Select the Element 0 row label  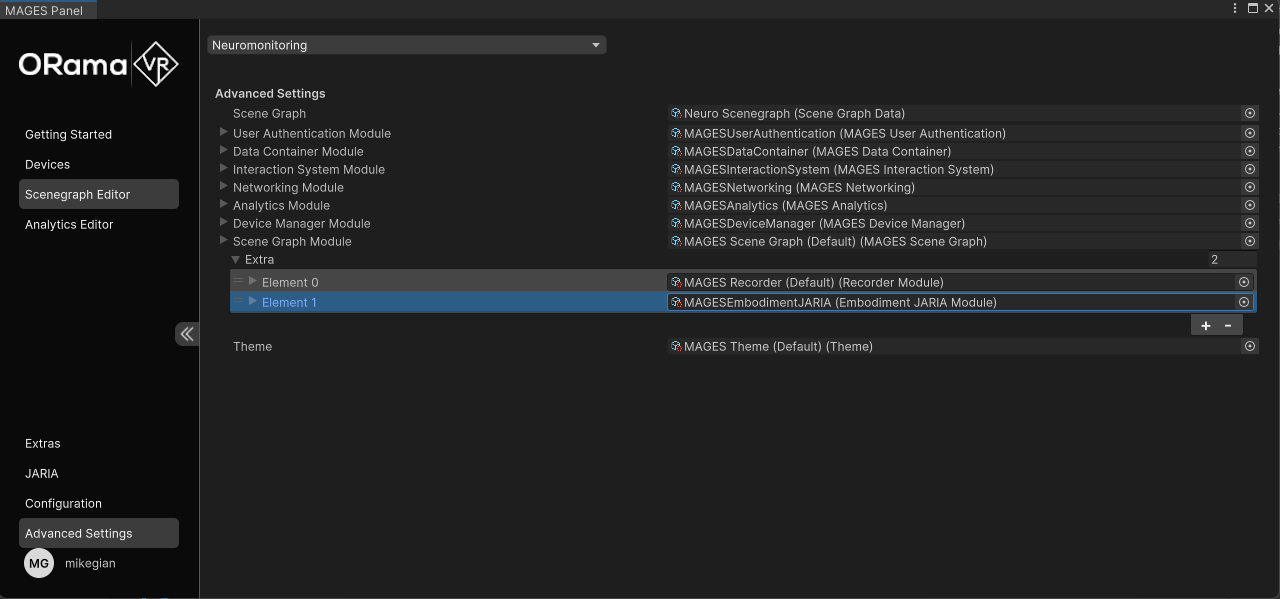tap(290, 282)
